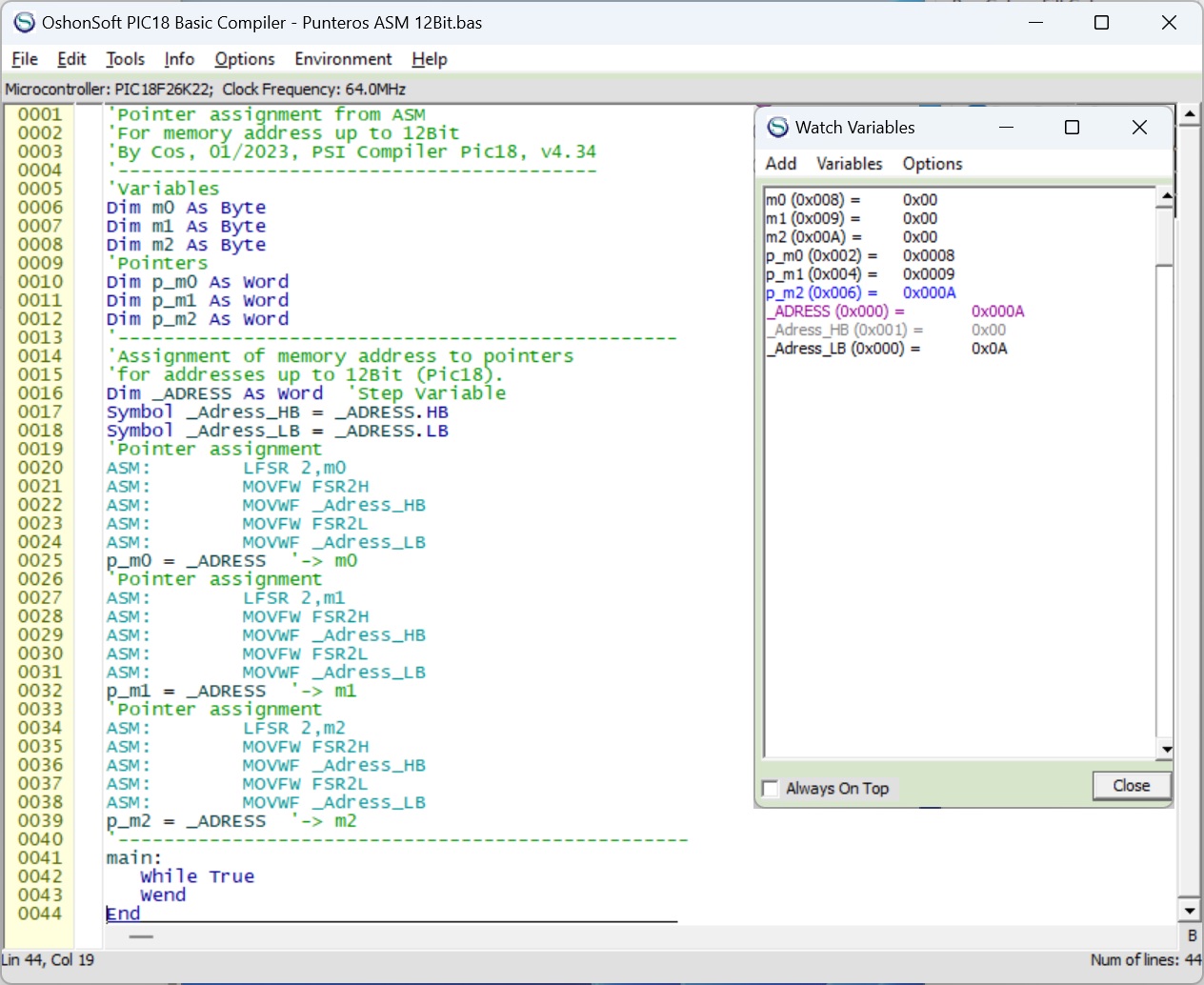Screen dimensions: 1204x985
Task: Minimize the main compiler window
Action: [1035, 23]
